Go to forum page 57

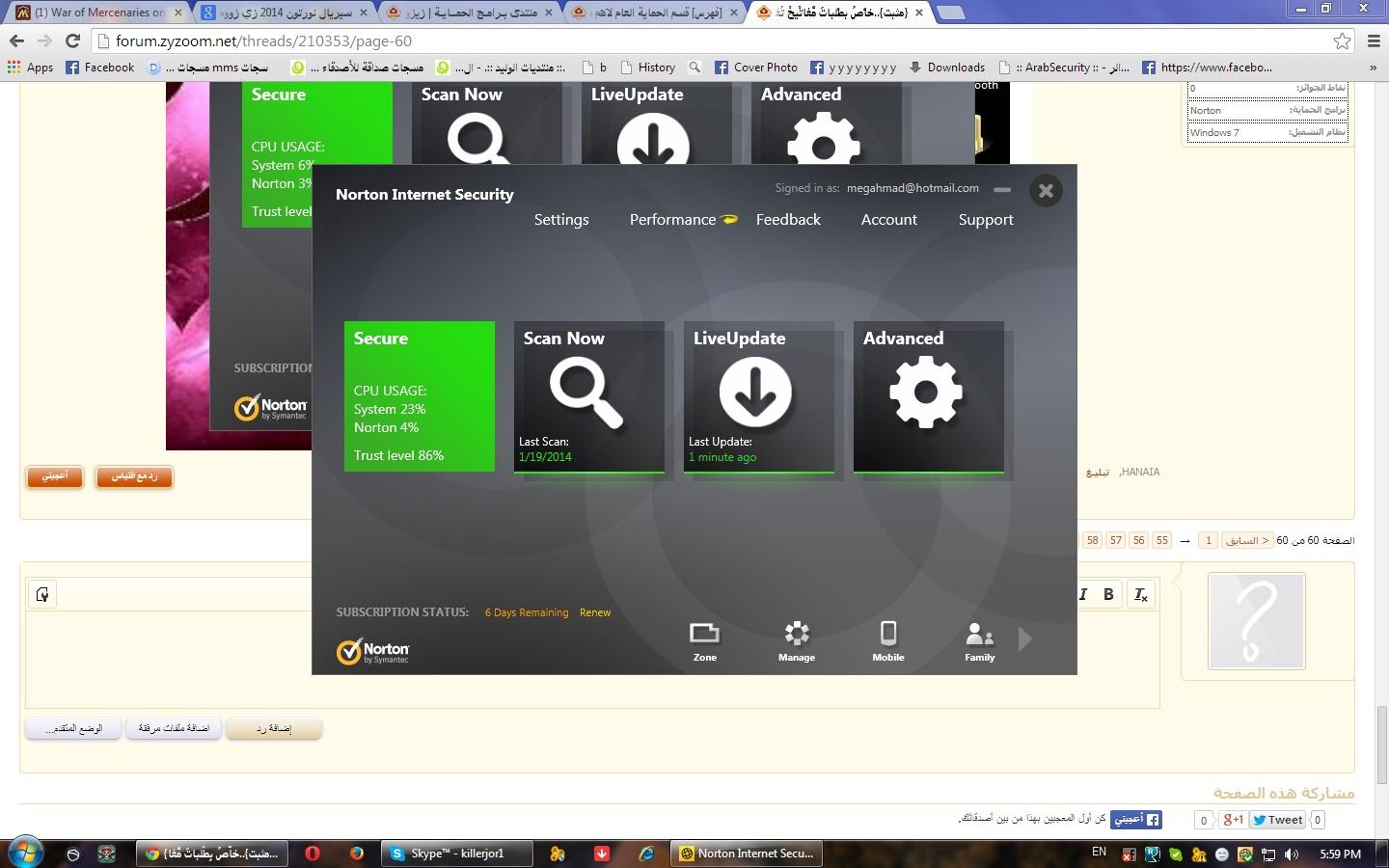[x=1115, y=540]
